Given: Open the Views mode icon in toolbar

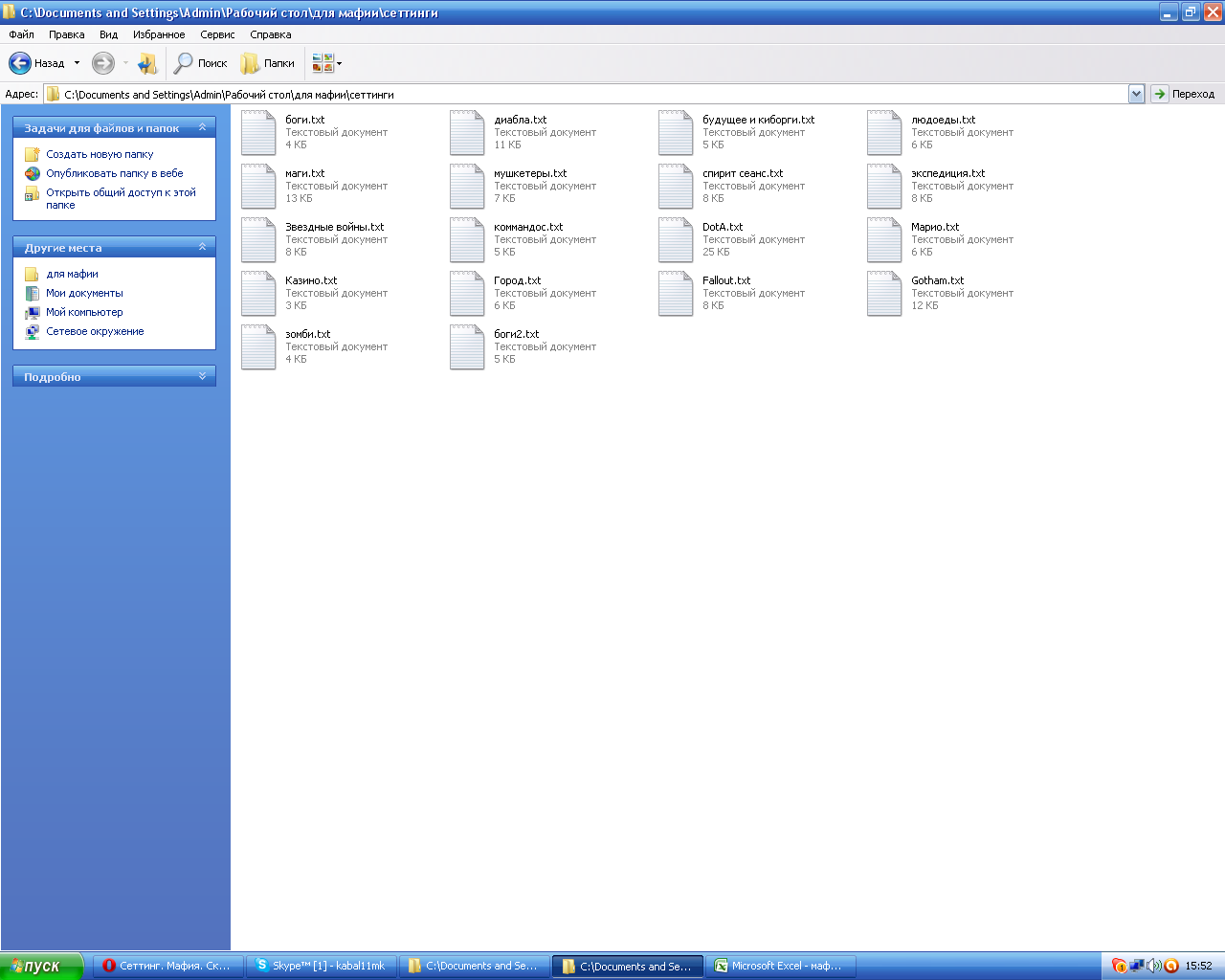Looking at the screenshot, I should (x=323, y=63).
